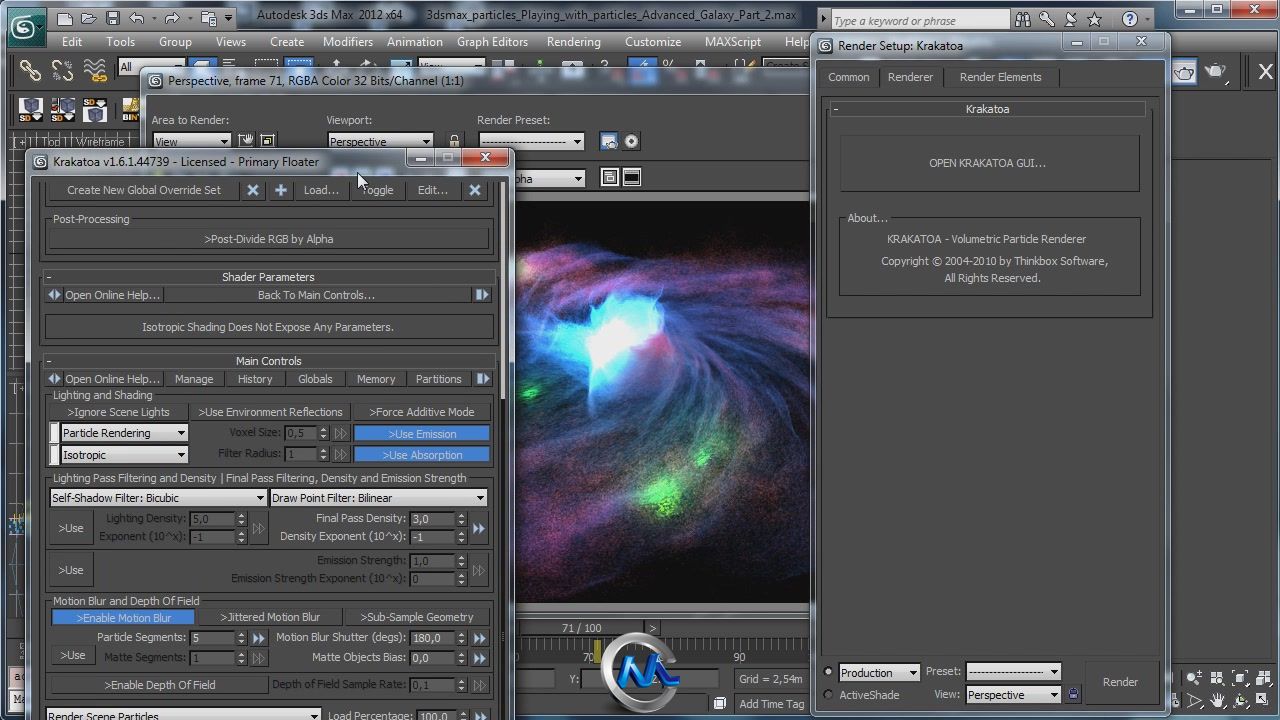Click double-arrow preset icon beside Final Pass Density
This screenshot has width=1280, height=720.
pos(479,528)
